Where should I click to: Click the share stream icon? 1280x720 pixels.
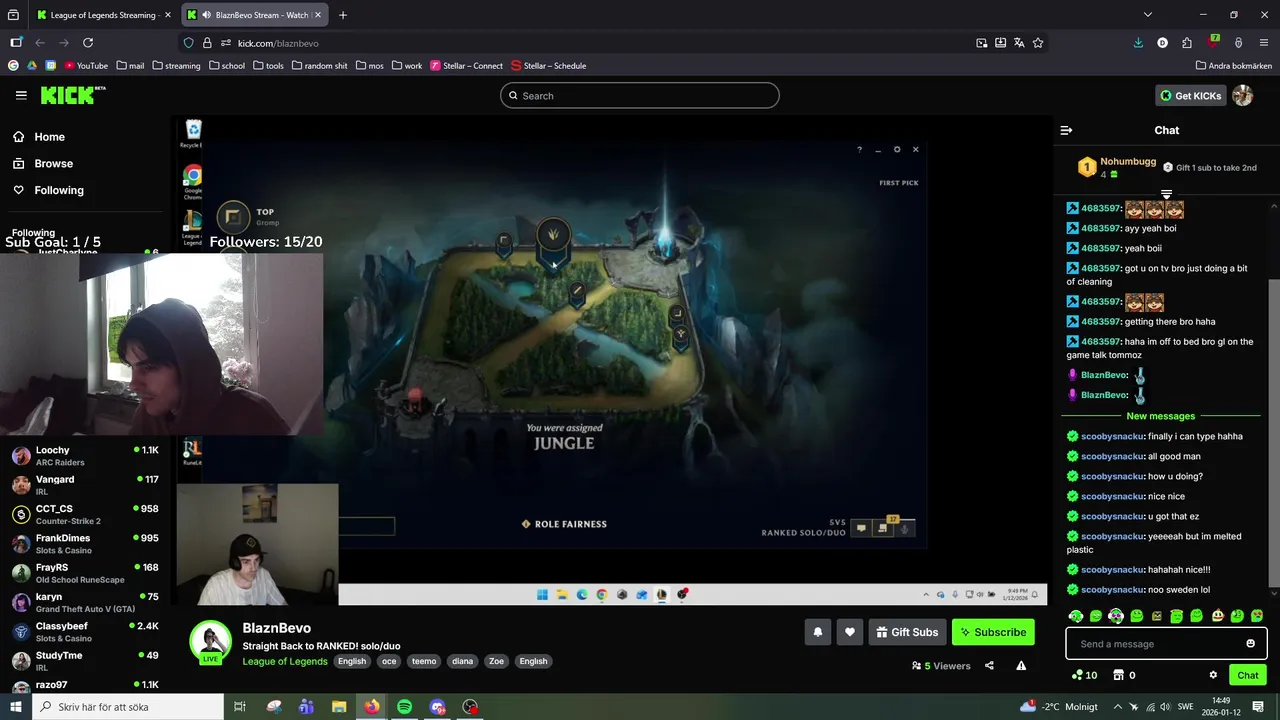(x=989, y=666)
